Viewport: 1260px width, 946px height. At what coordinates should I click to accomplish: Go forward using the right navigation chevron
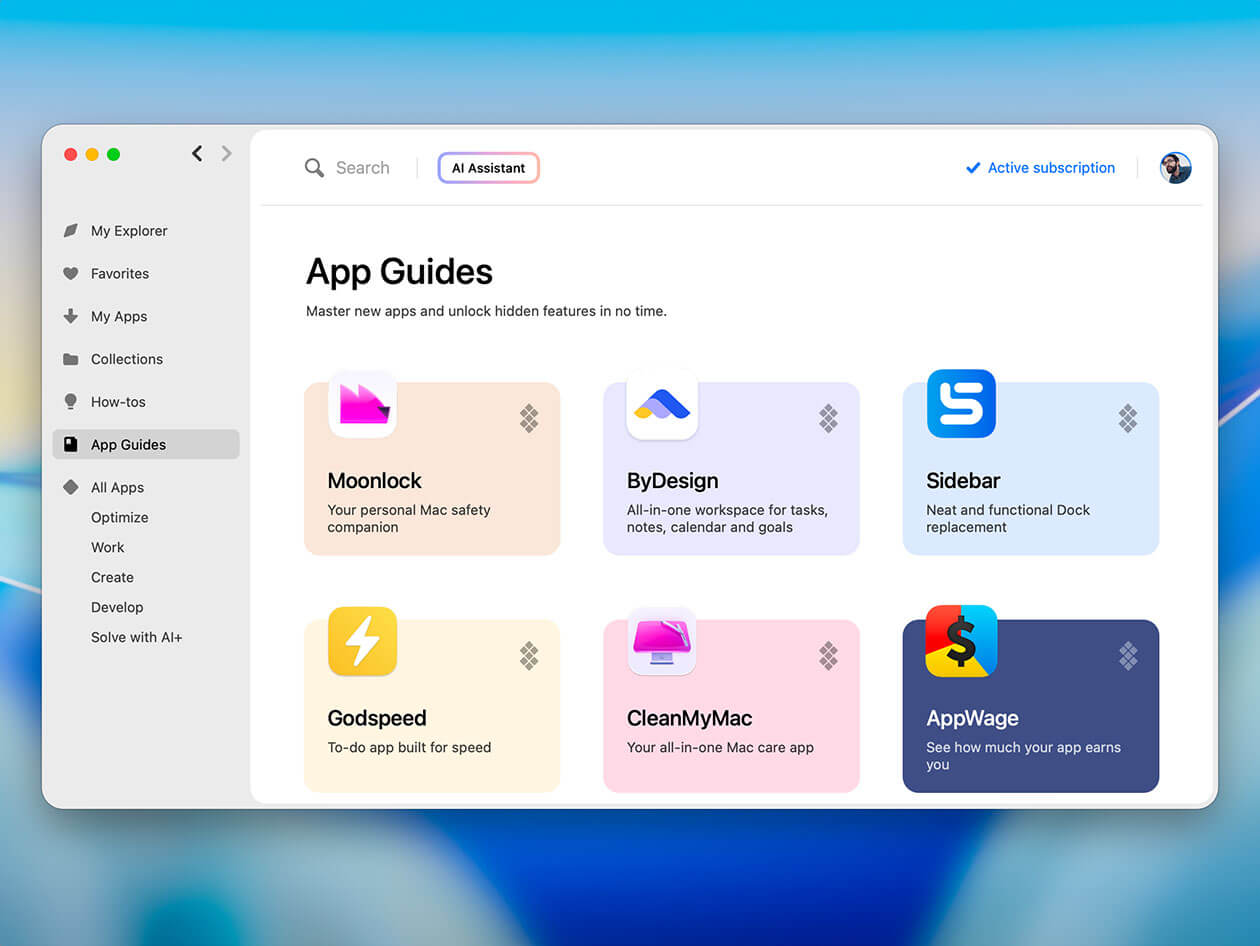point(226,154)
